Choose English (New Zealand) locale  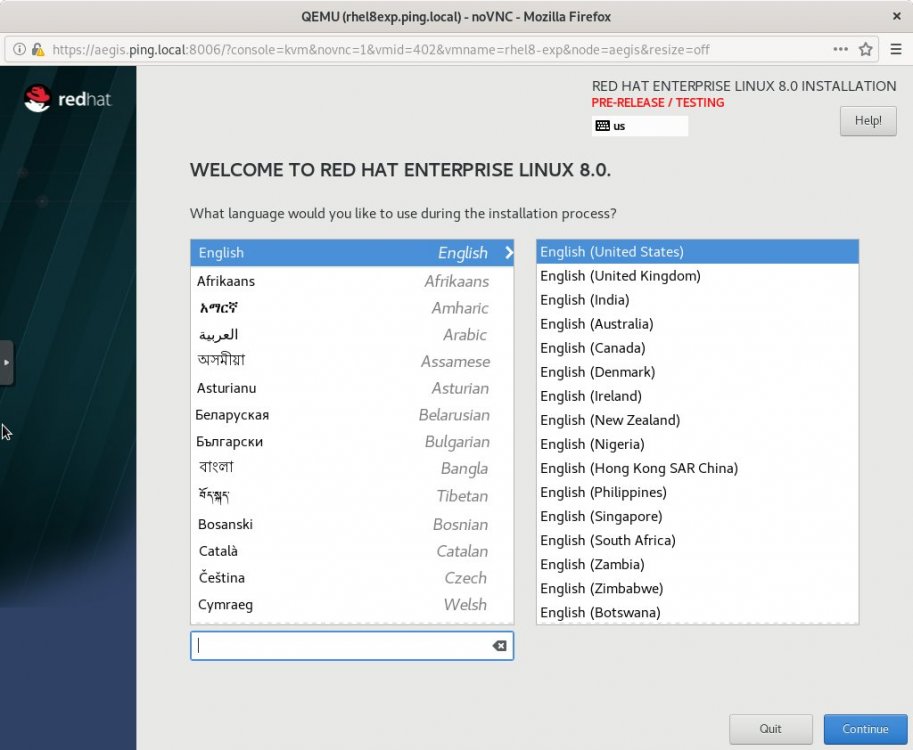click(697, 420)
